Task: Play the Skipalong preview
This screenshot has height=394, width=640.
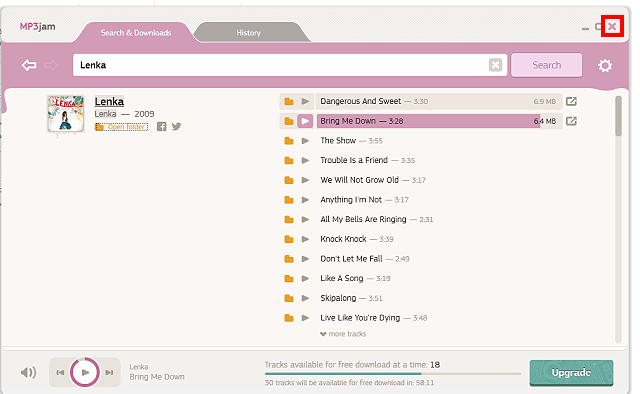Action: tap(305, 298)
